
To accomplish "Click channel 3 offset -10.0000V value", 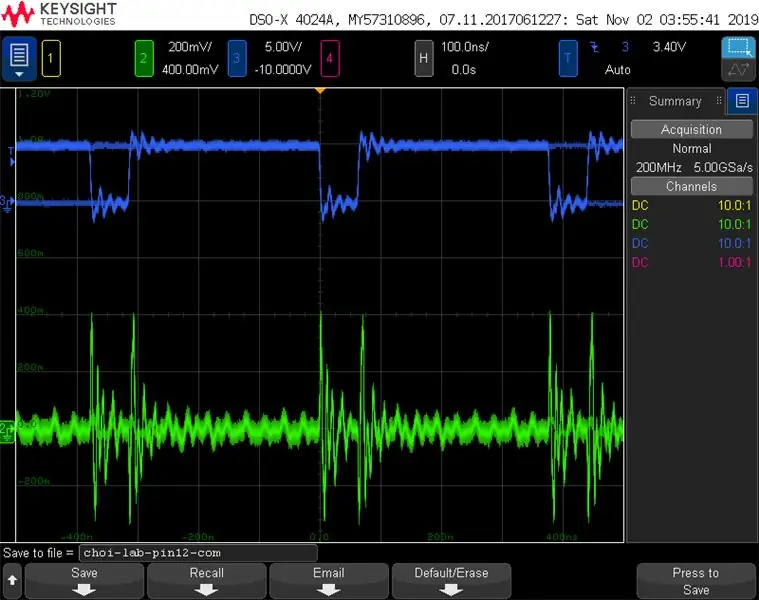I will point(283,70).
